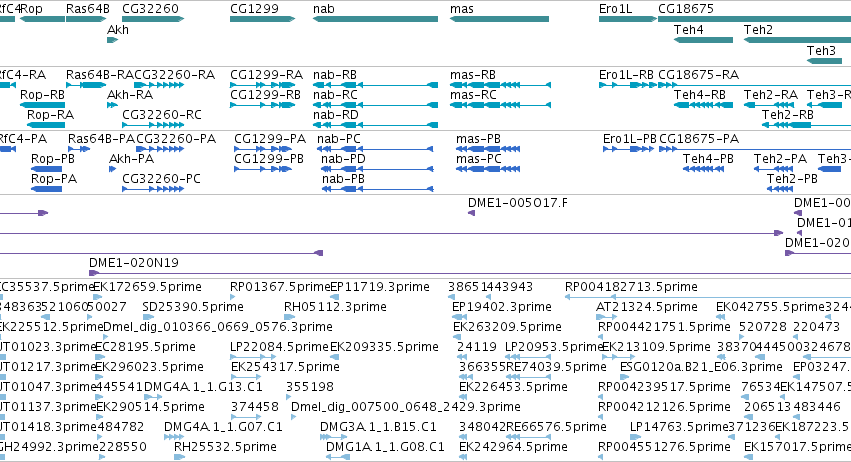Viewport: 851px width, 462px height.
Task: Select the nab gene bar
Action: click(376, 19)
